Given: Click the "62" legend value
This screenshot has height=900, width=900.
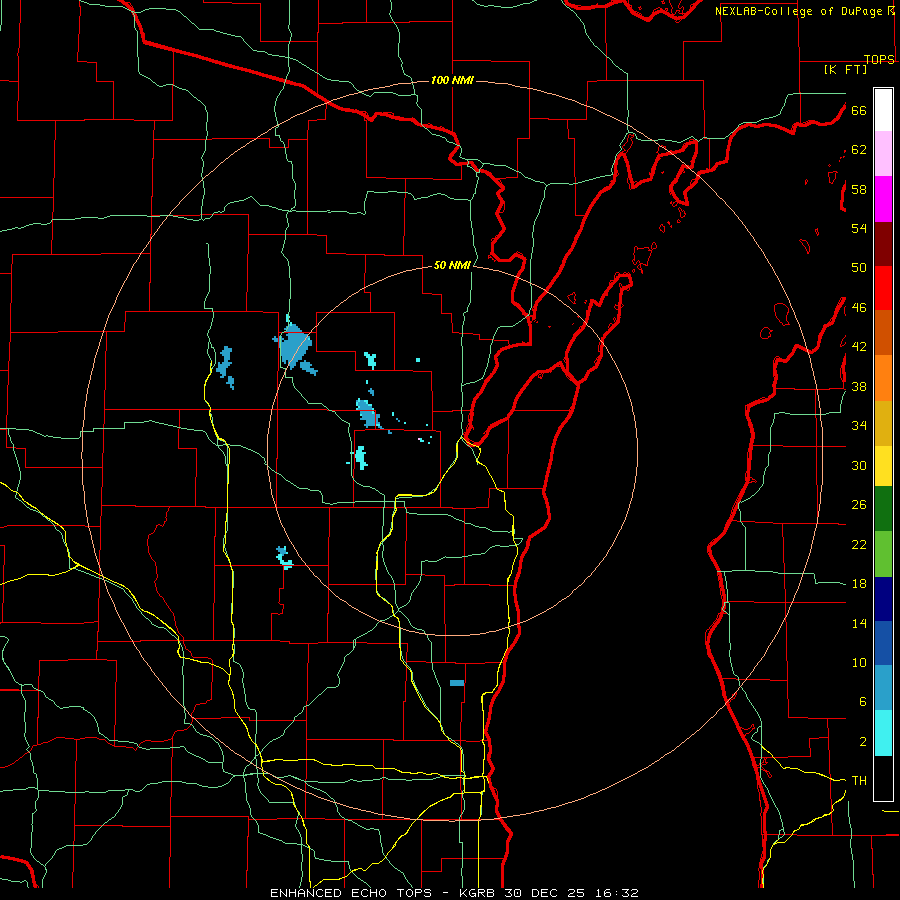Looking at the screenshot, I should point(859,150).
